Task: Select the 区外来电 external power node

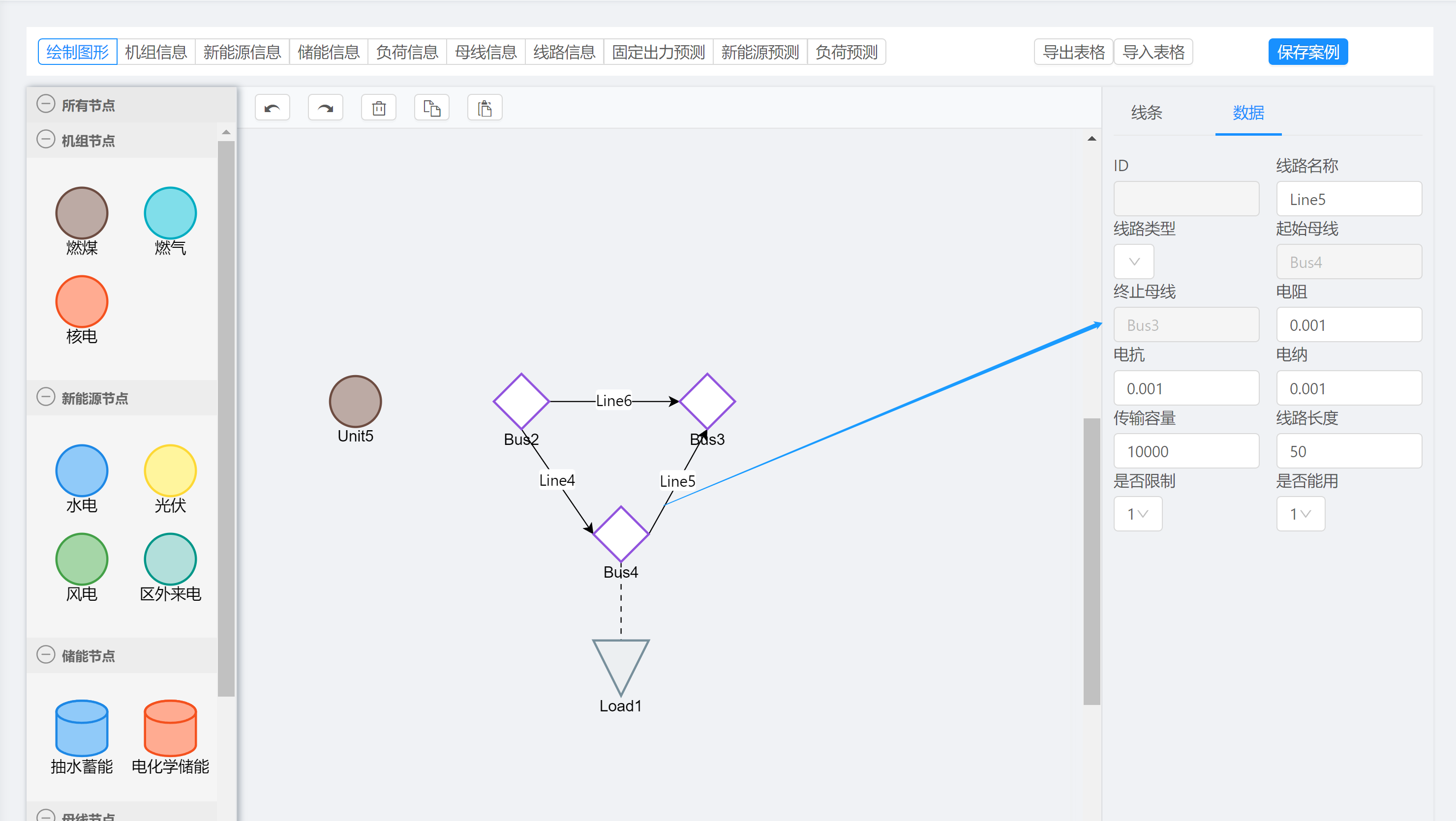Action: pos(170,559)
